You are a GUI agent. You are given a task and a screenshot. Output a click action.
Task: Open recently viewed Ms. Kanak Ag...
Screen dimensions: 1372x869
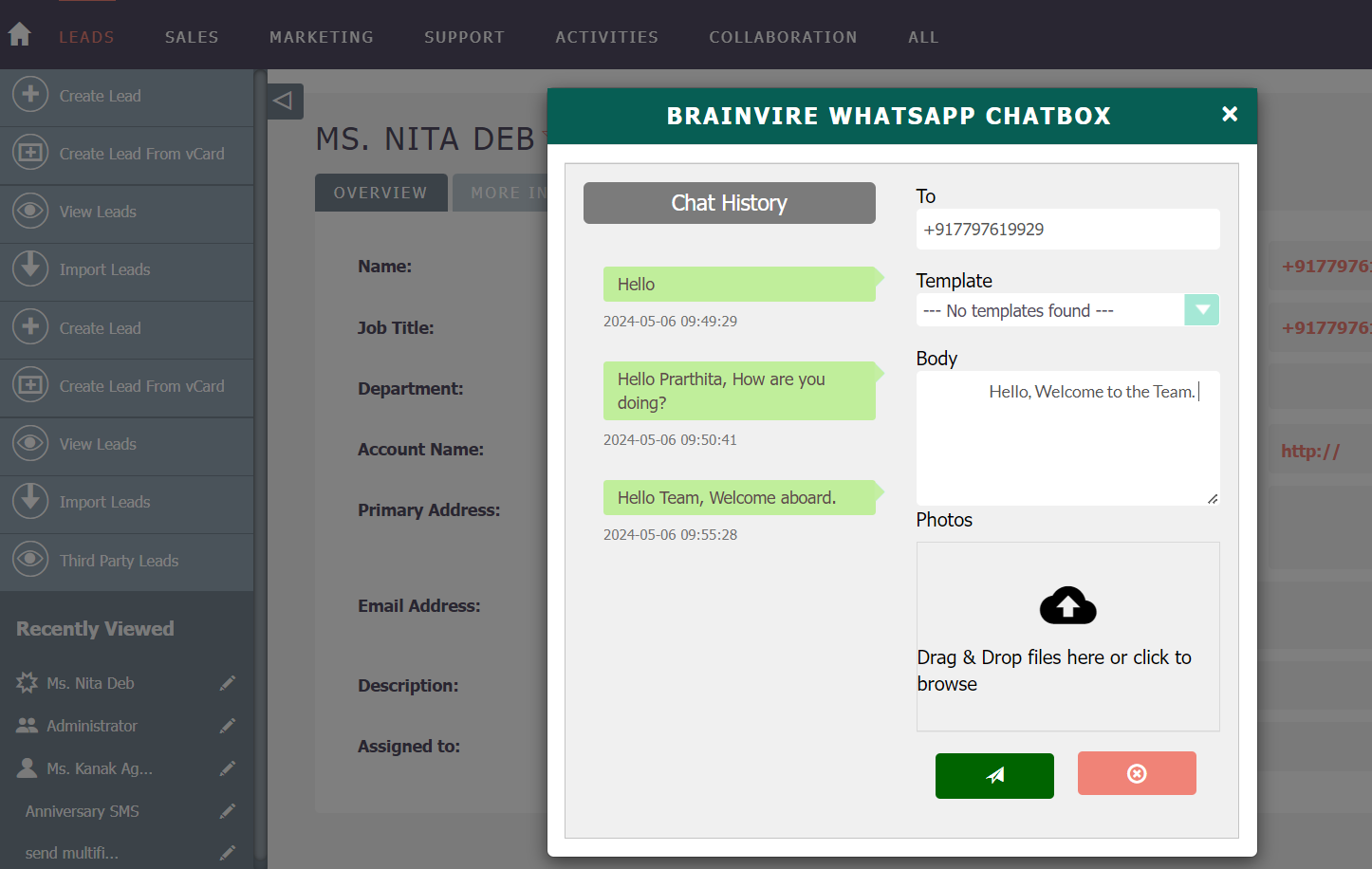100,768
